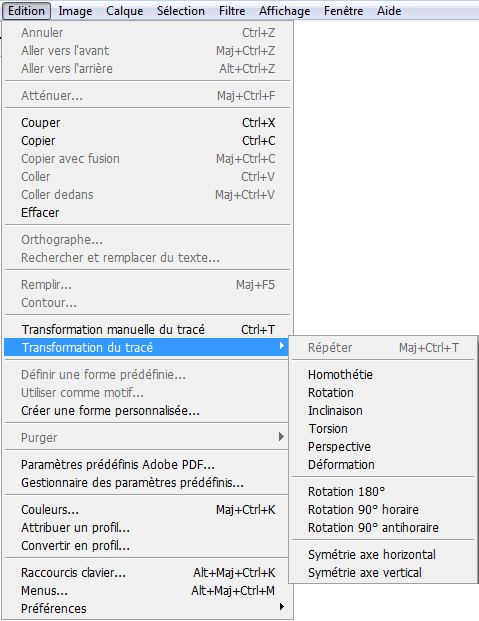479x621 pixels.
Task: Click the Atténuer entry
Action: [x=147, y=95]
